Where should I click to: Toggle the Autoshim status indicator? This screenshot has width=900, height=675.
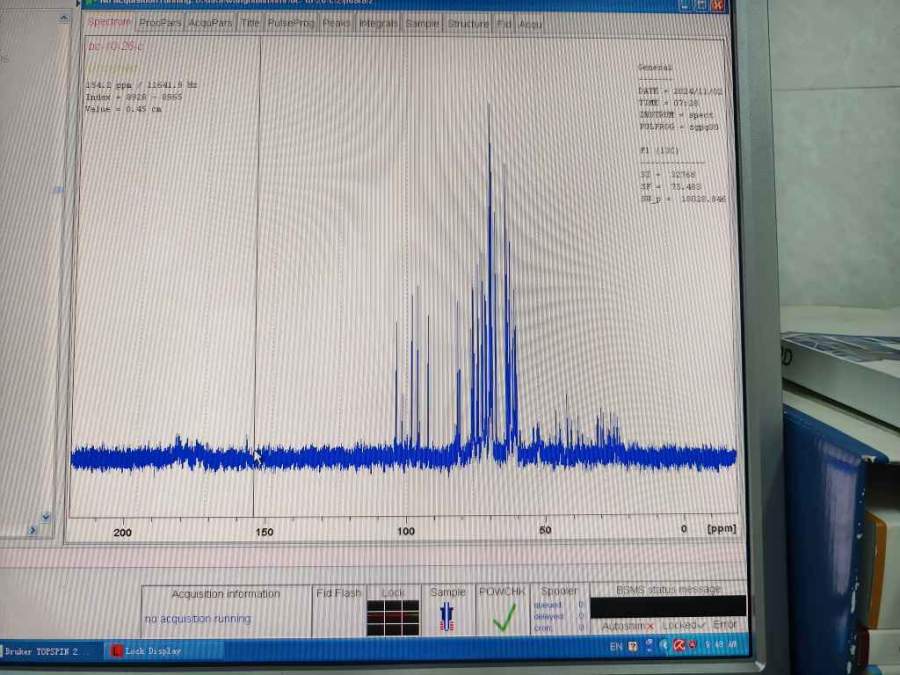[628, 625]
